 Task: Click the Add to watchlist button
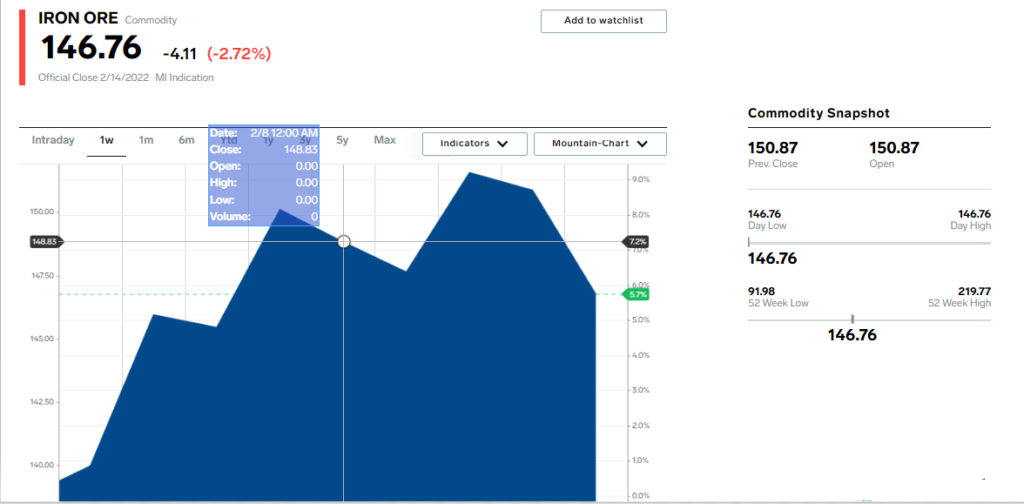603,21
